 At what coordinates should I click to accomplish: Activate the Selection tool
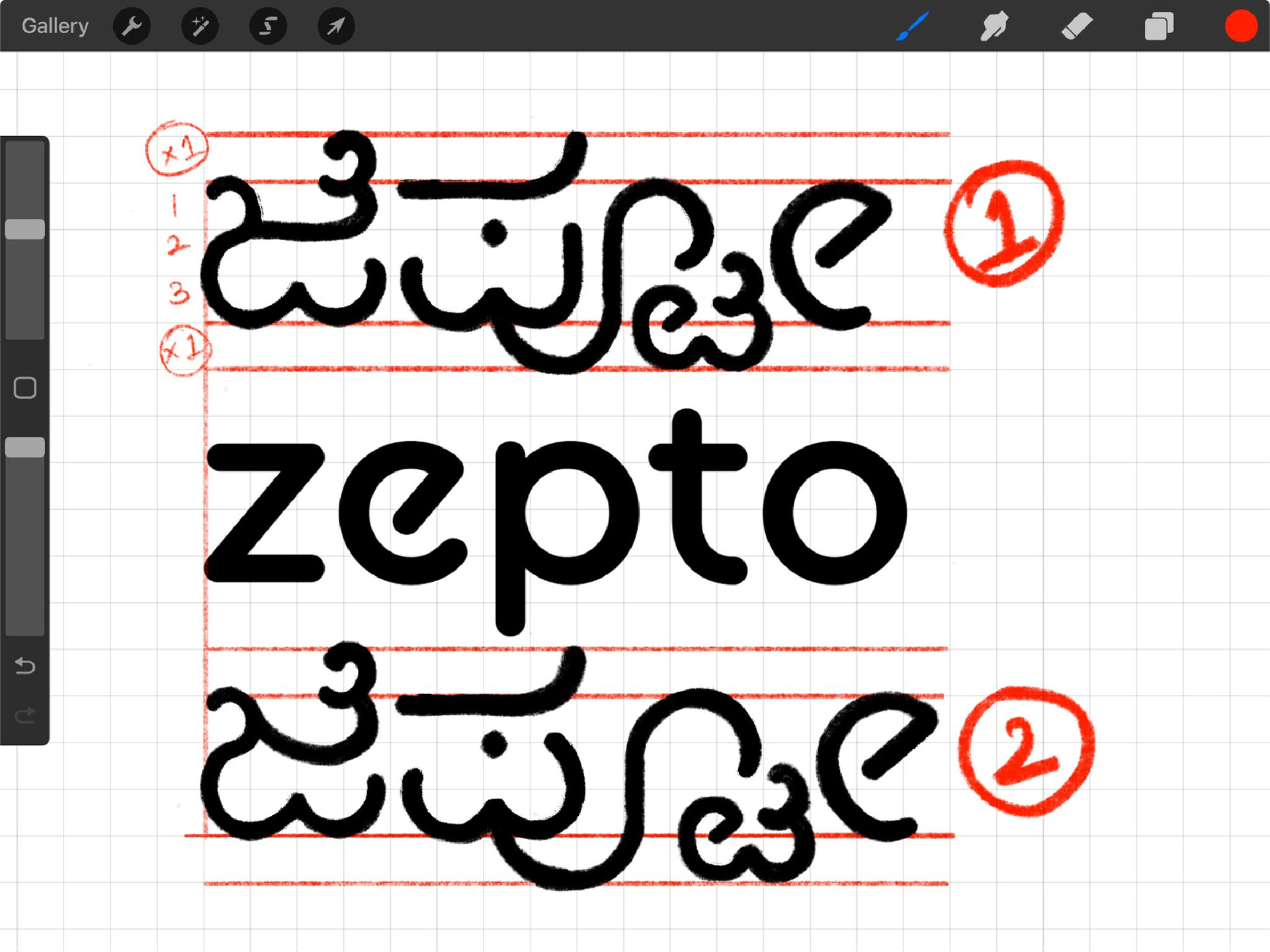[268, 26]
